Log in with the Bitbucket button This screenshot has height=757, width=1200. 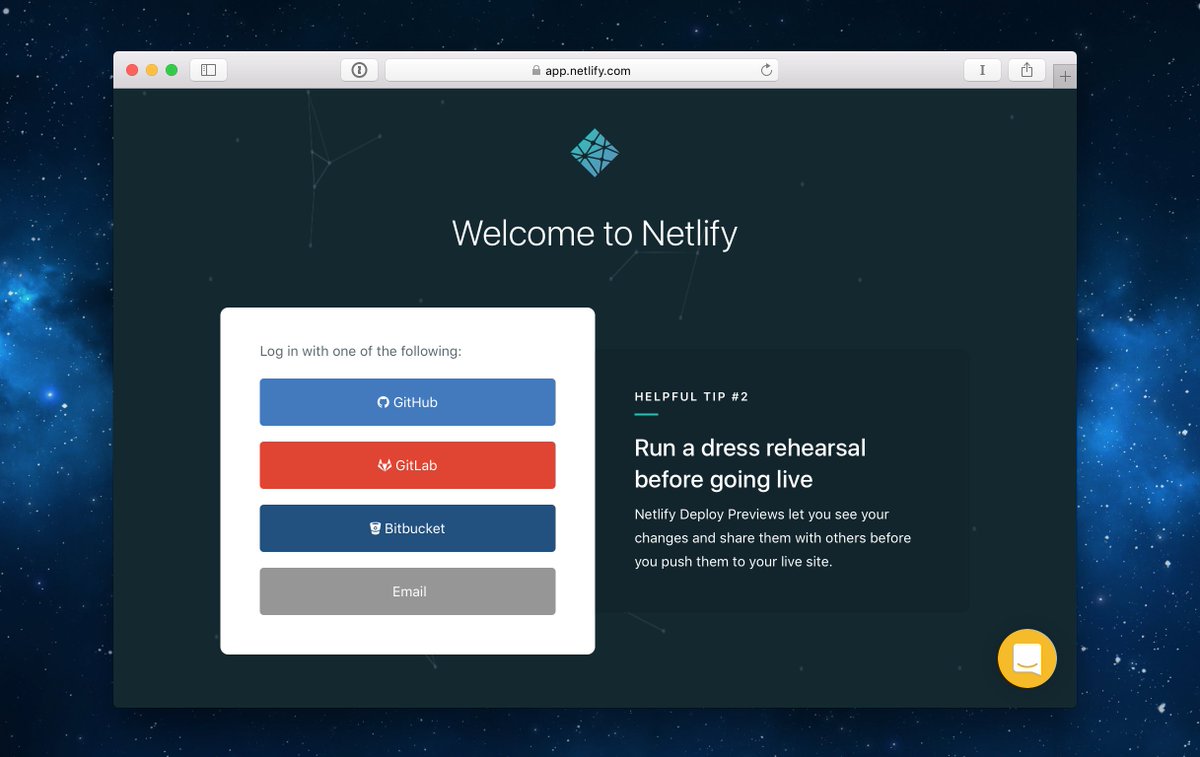pyautogui.click(x=407, y=528)
